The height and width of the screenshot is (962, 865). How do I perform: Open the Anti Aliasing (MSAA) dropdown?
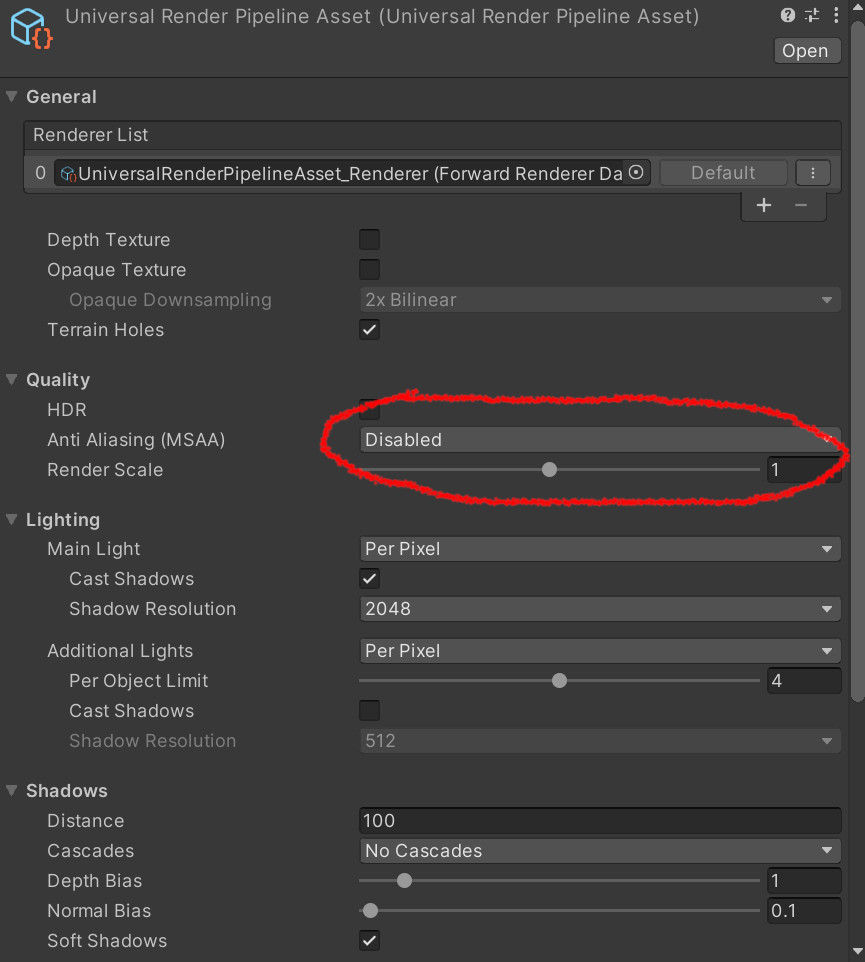[600, 439]
